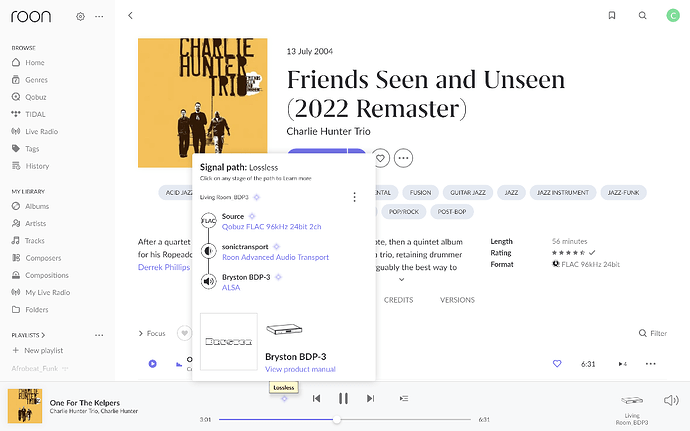Click the Bryston logo thumbnail
Screen dimensions: 690x431
[229, 342]
